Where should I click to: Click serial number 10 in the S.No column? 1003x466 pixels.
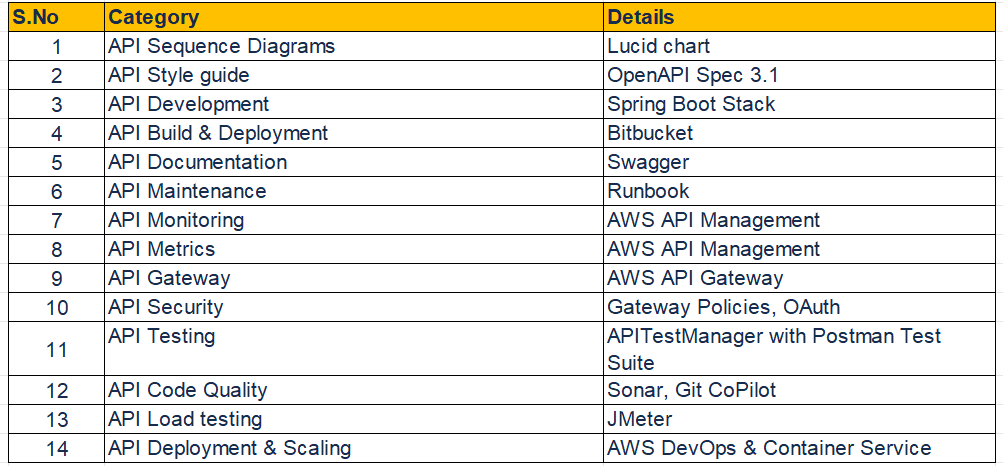[x=56, y=307]
